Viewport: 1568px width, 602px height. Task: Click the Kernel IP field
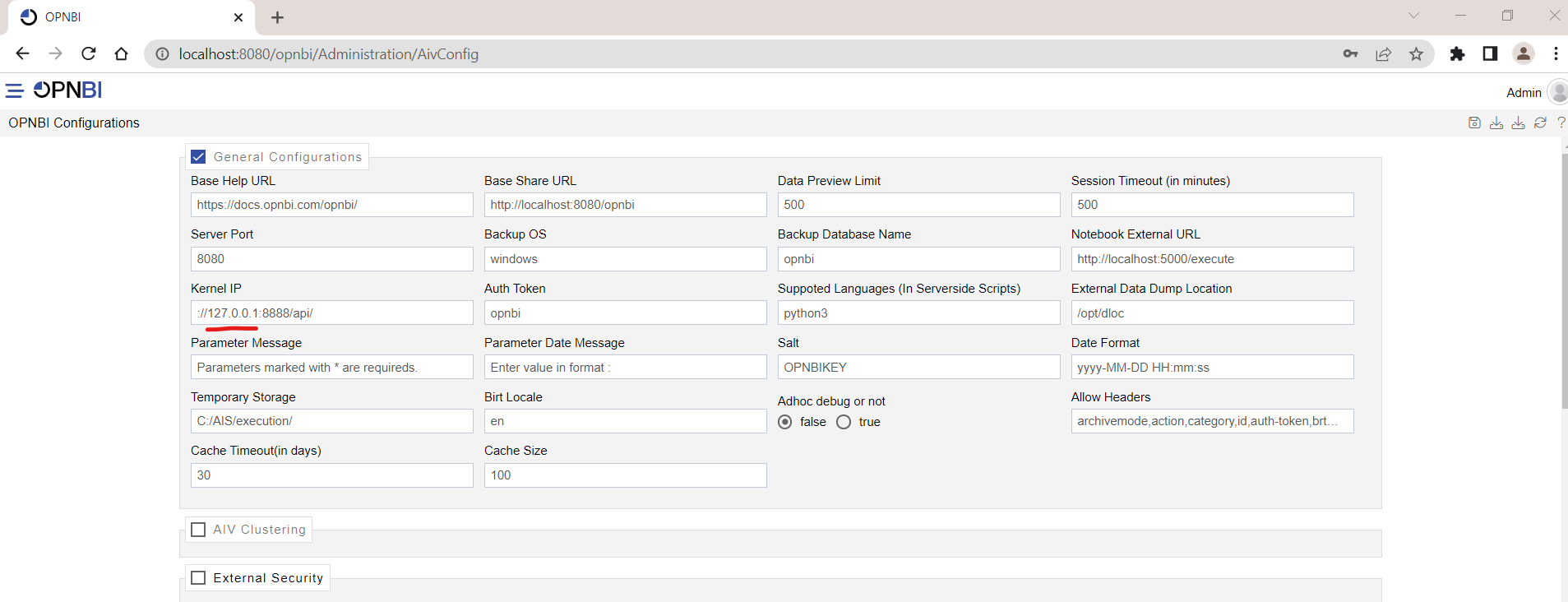pos(332,313)
